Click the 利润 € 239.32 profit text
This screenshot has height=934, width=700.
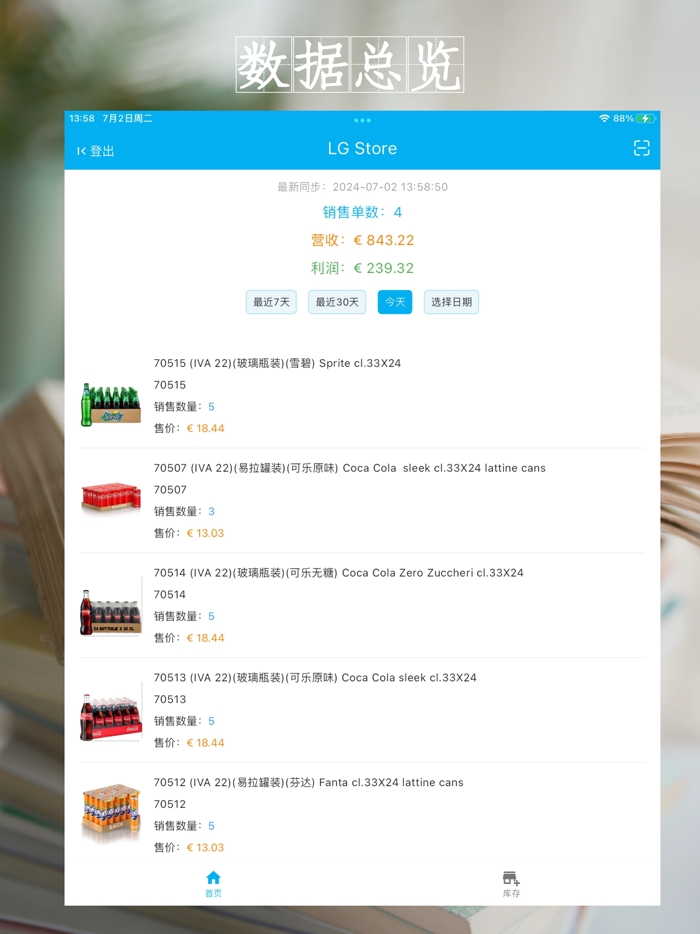click(x=362, y=268)
